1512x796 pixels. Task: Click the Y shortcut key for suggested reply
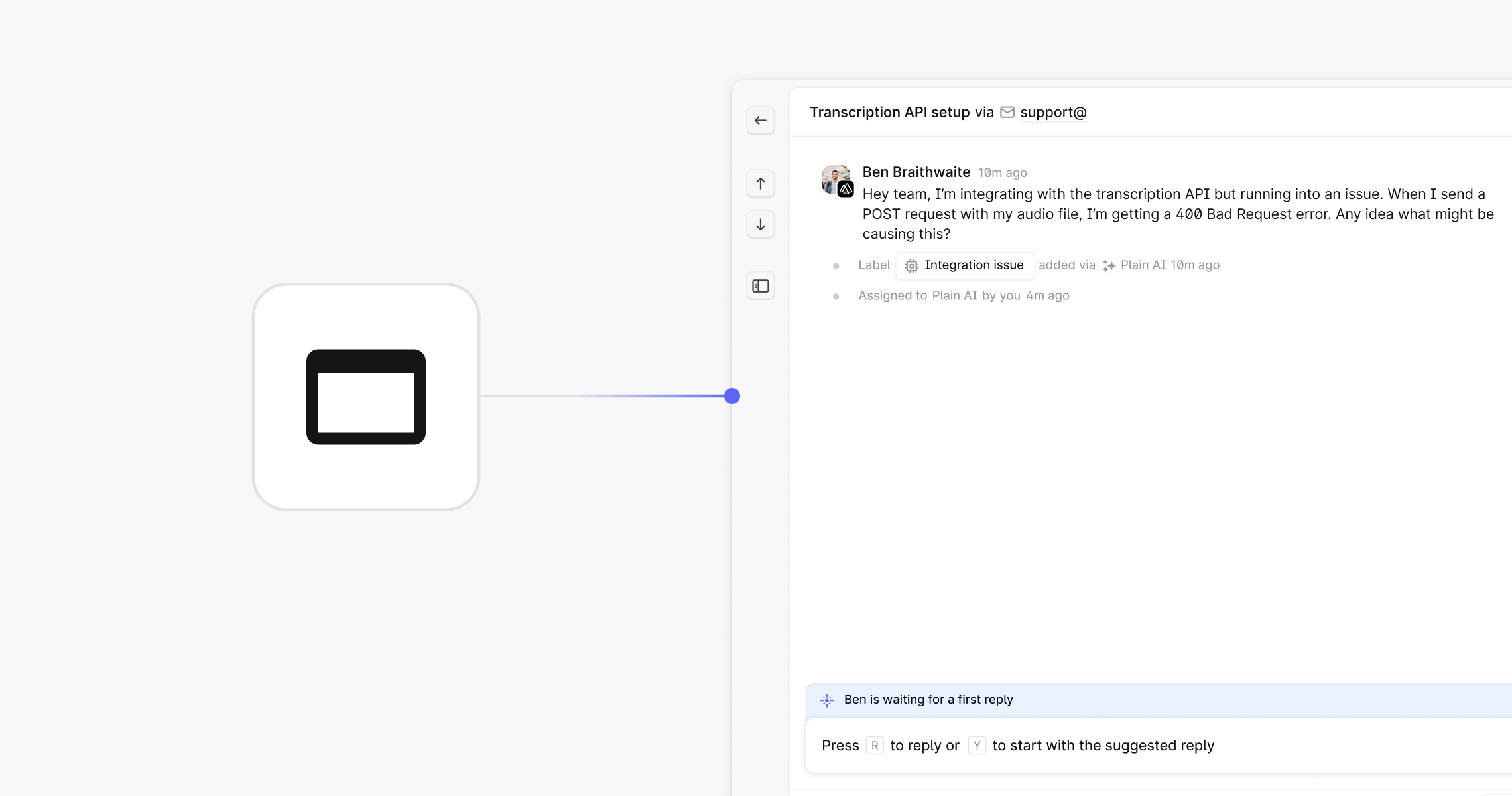pyautogui.click(x=977, y=746)
